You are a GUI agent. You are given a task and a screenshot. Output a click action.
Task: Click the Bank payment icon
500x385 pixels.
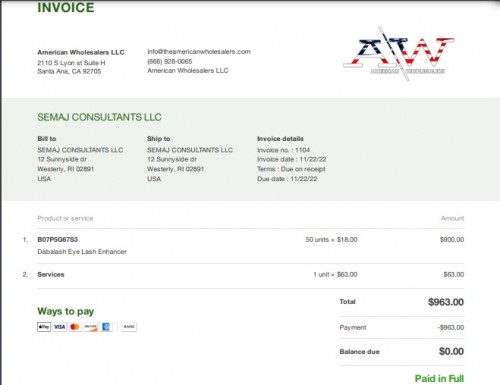129,327
